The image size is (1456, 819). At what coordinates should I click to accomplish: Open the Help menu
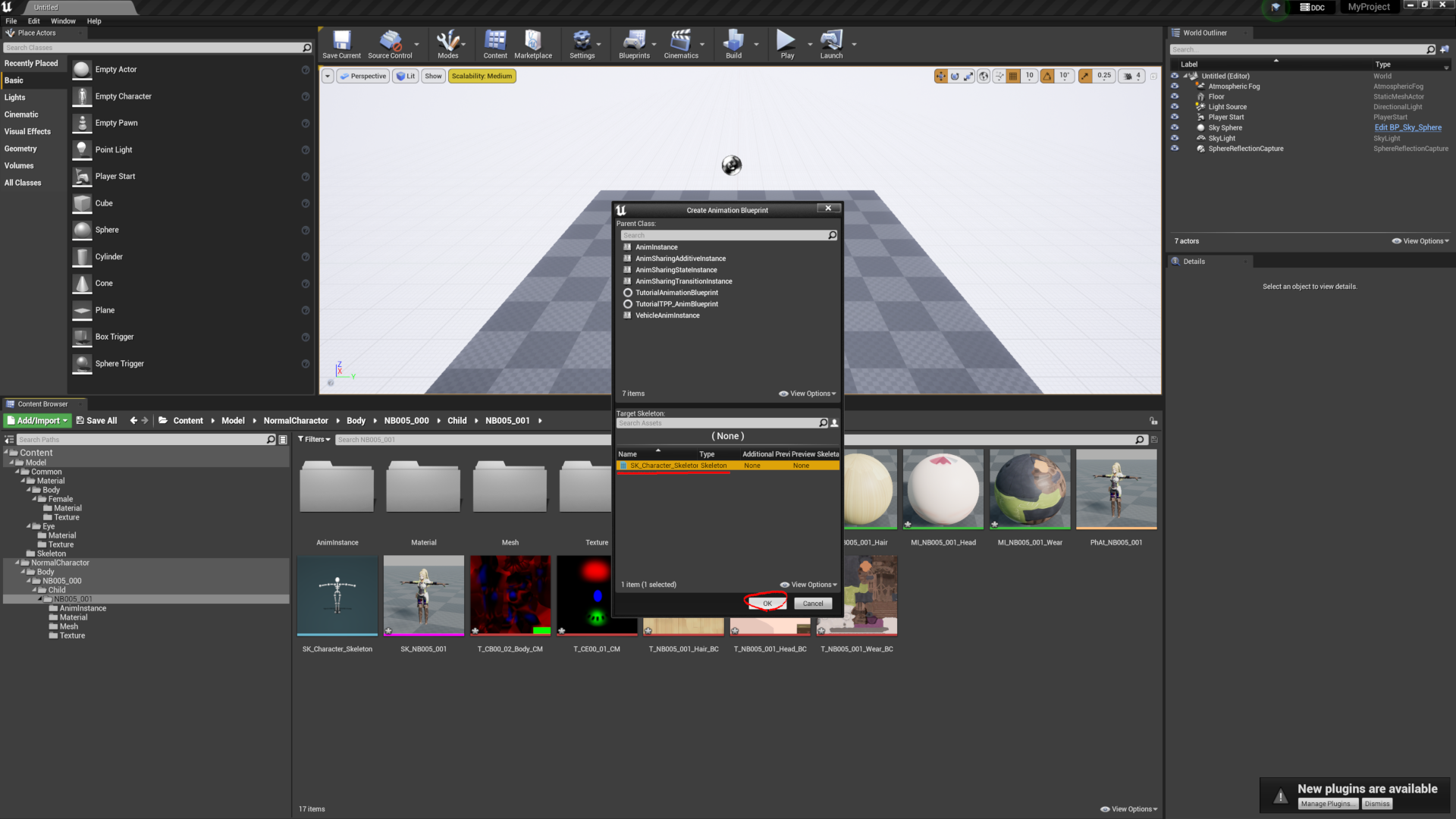94,21
